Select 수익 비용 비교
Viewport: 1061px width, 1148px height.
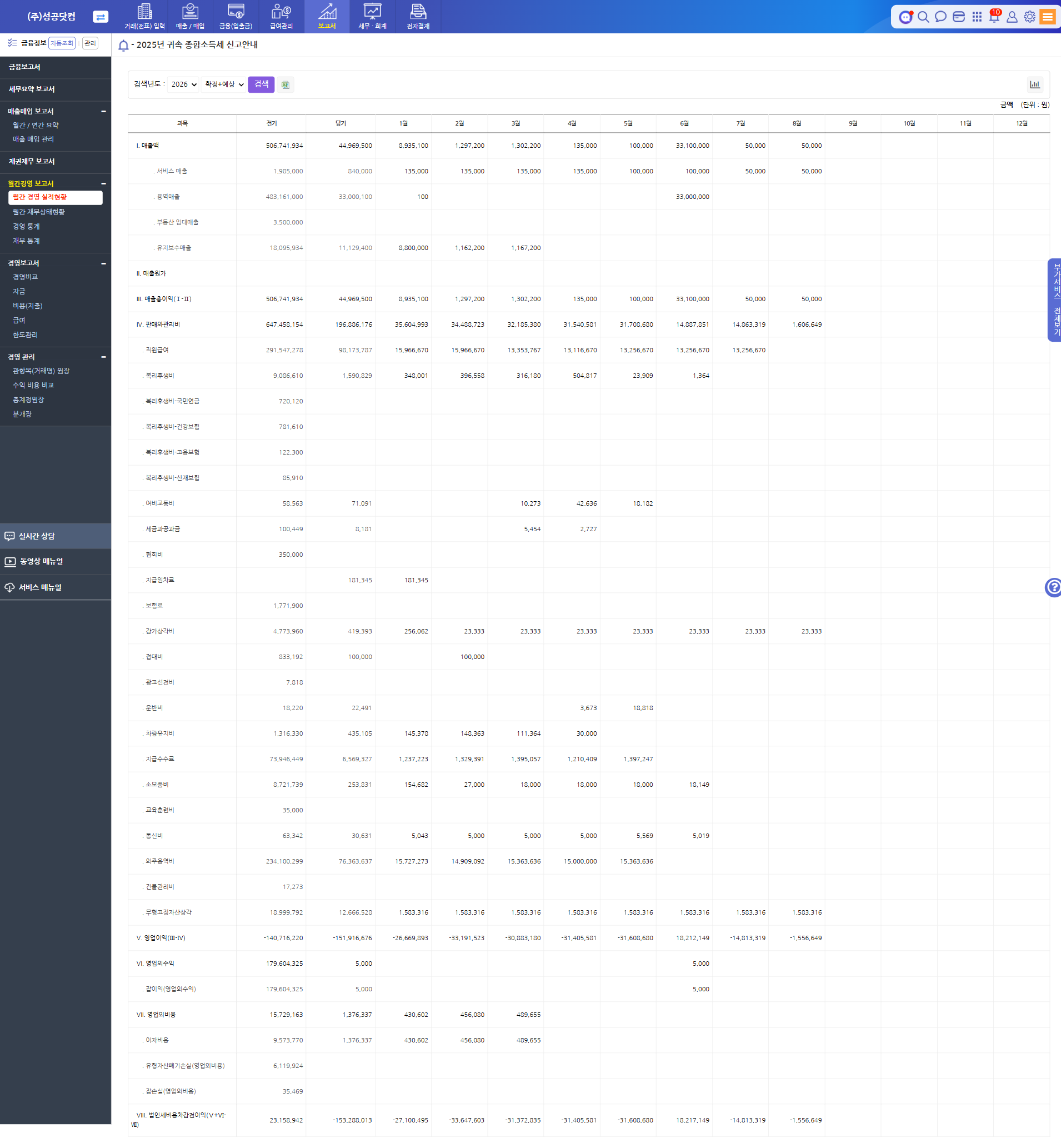click(33, 385)
